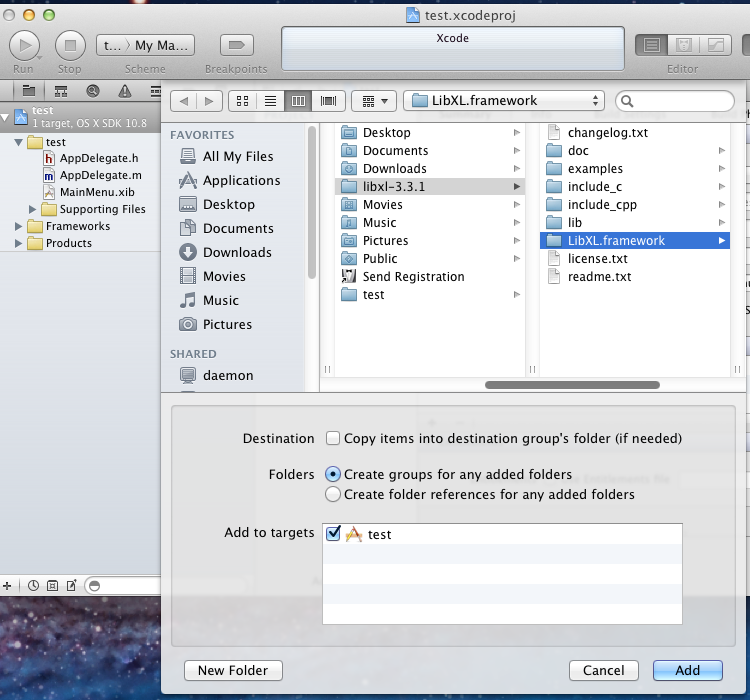This screenshot has height=700, width=750.
Task: Open the Issue navigator warning icon
Action: (125, 90)
